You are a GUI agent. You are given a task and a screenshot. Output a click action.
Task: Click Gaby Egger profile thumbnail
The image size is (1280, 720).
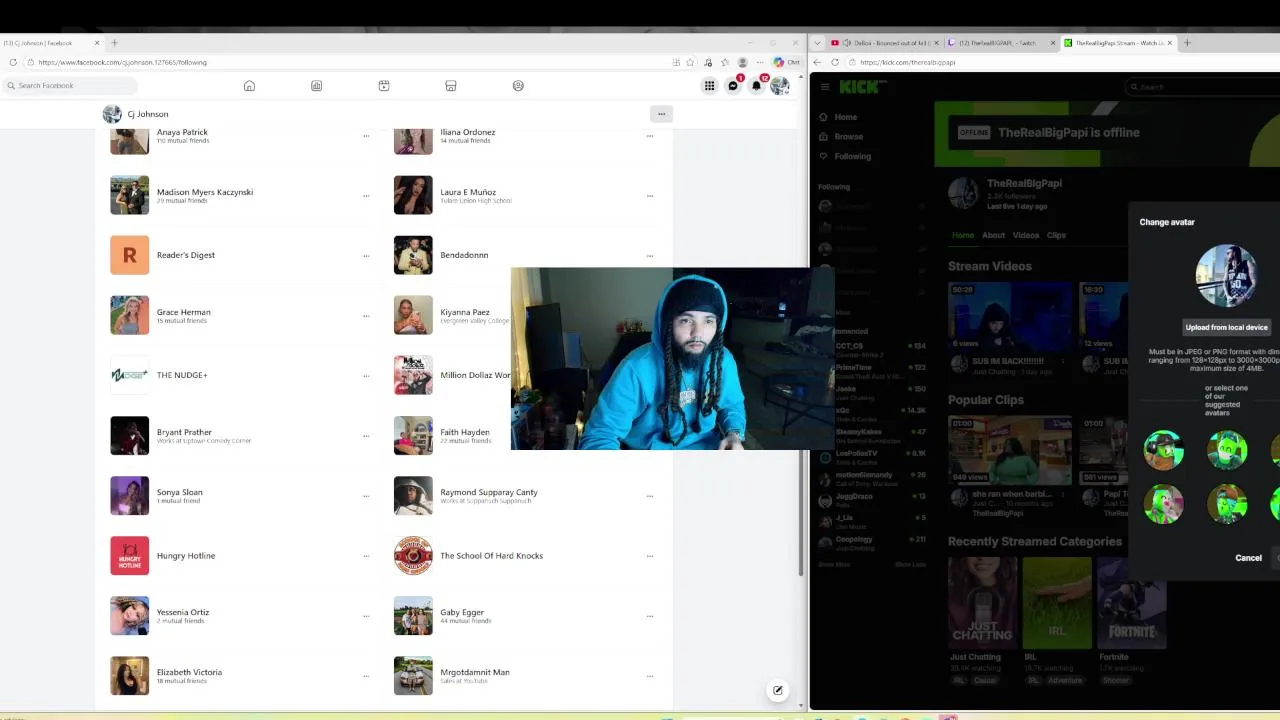413,616
